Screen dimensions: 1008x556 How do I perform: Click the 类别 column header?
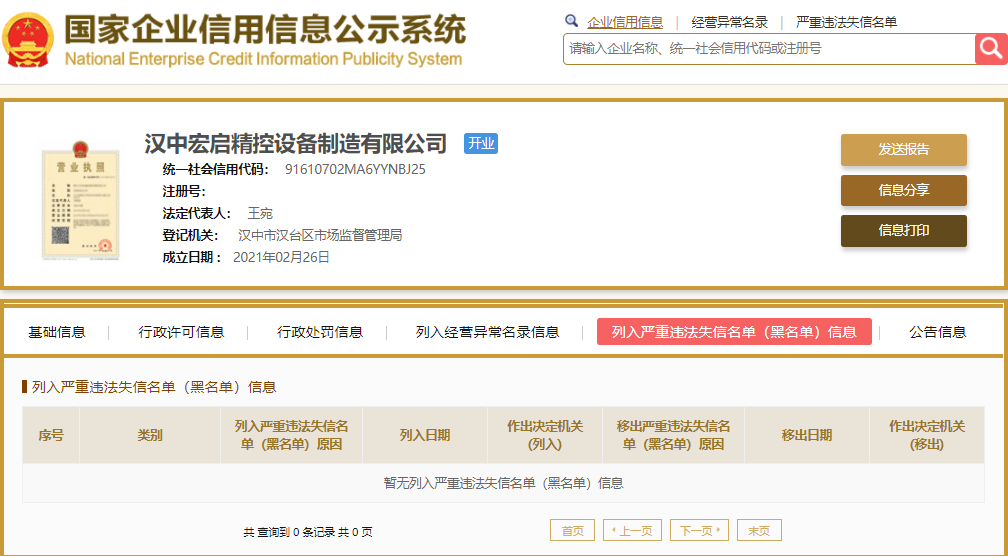click(x=150, y=435)
